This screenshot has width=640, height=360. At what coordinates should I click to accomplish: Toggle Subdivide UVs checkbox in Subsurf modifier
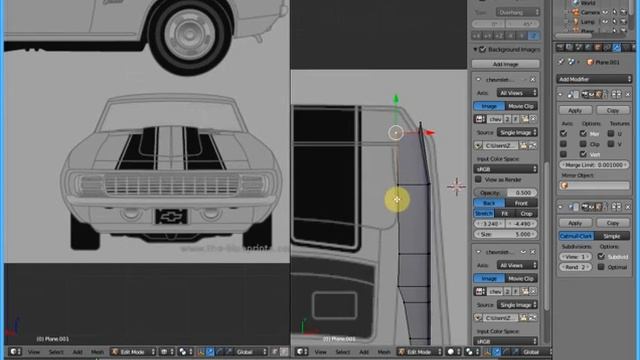click(601, 256)
